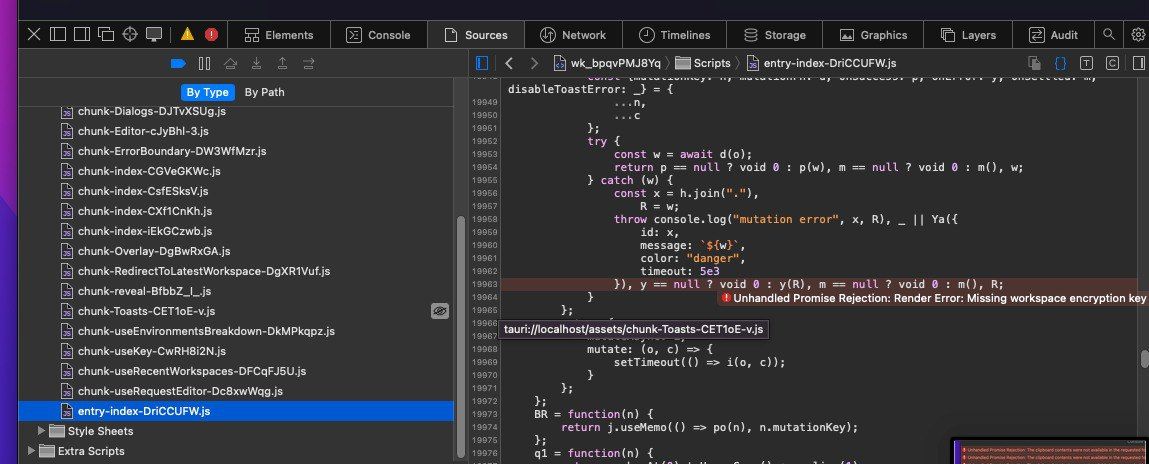Screen dimensions: 1149x464
Task: Click the step over icon
Action: point(230,63)
